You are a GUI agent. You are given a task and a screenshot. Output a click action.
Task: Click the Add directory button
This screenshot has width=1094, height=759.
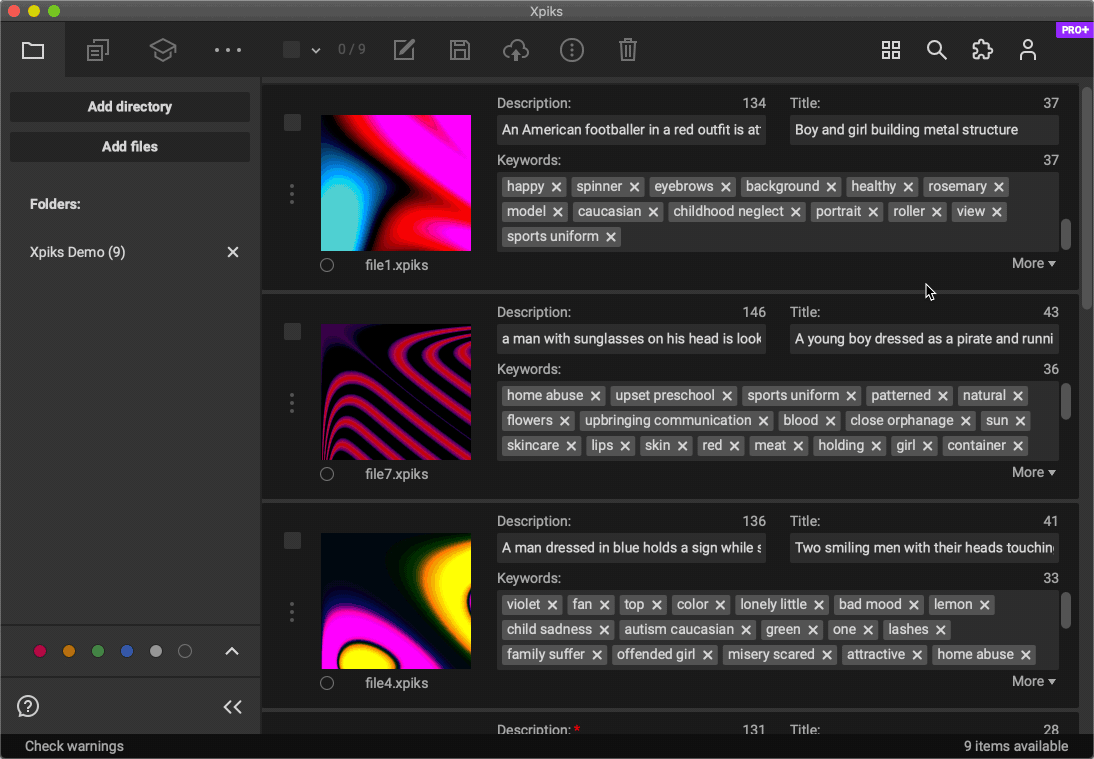point(129,107)
